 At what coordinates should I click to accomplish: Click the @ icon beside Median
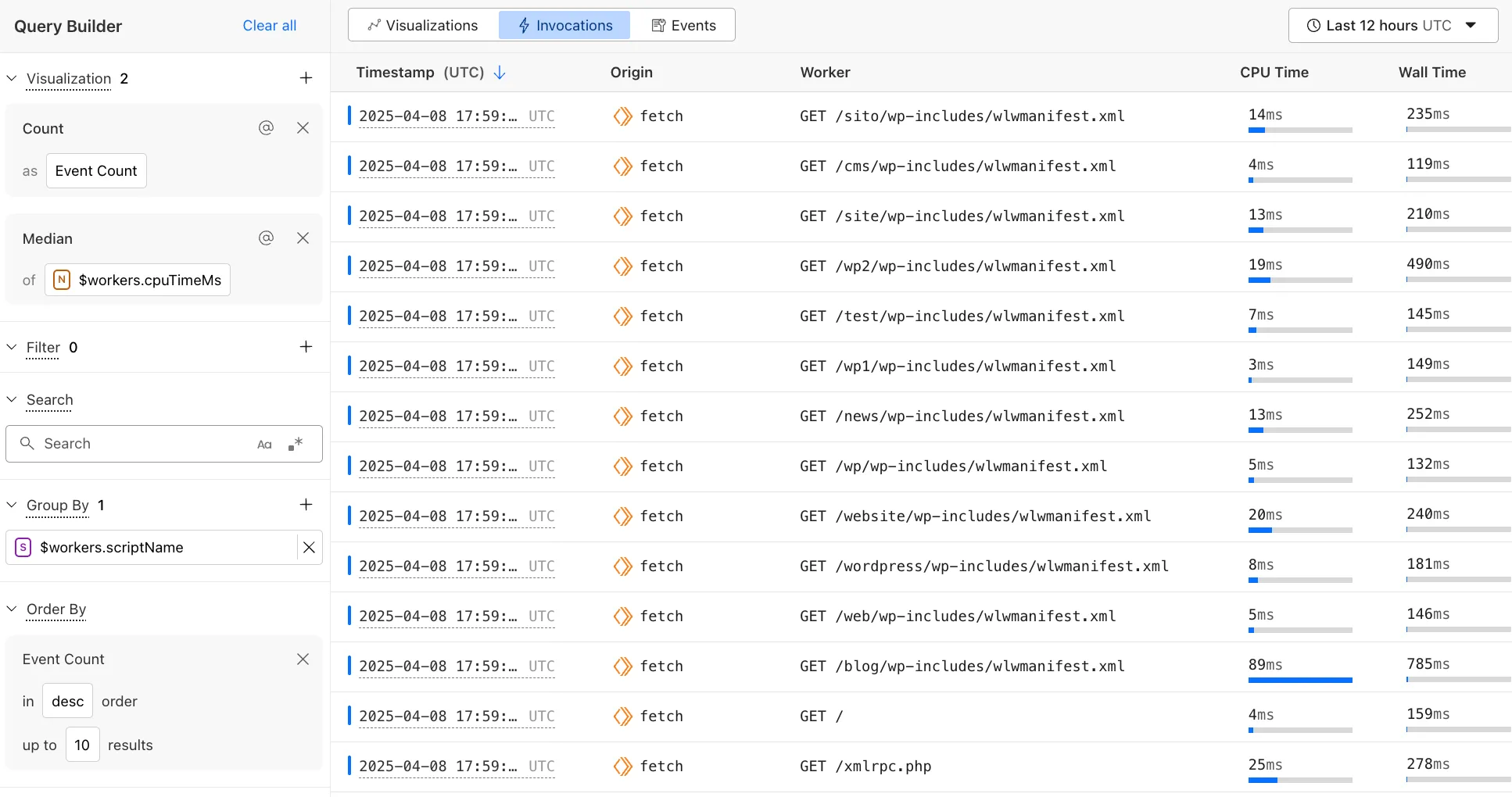[x=266, y=238]
